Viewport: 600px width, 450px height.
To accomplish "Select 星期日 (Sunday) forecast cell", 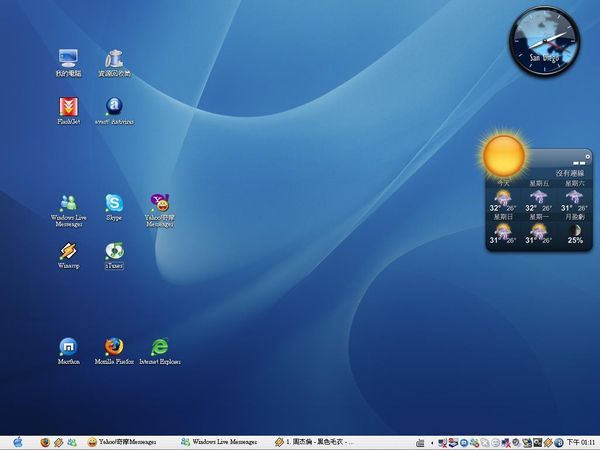I will tap(503, 230).
